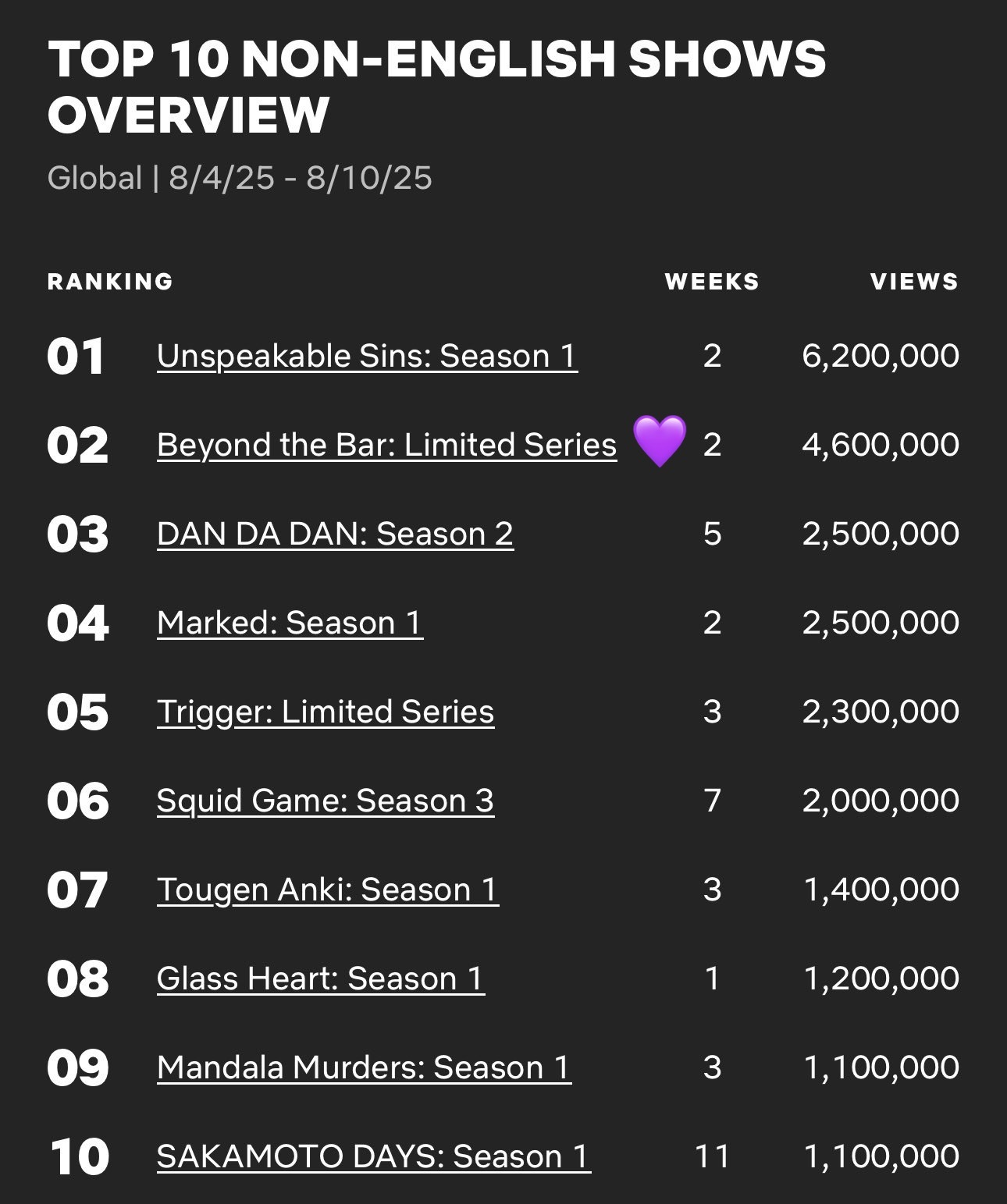The width and height of the screenshot is (1007, 1204).
Task: Click the Global date range subtitle
Action: (240, 179)
